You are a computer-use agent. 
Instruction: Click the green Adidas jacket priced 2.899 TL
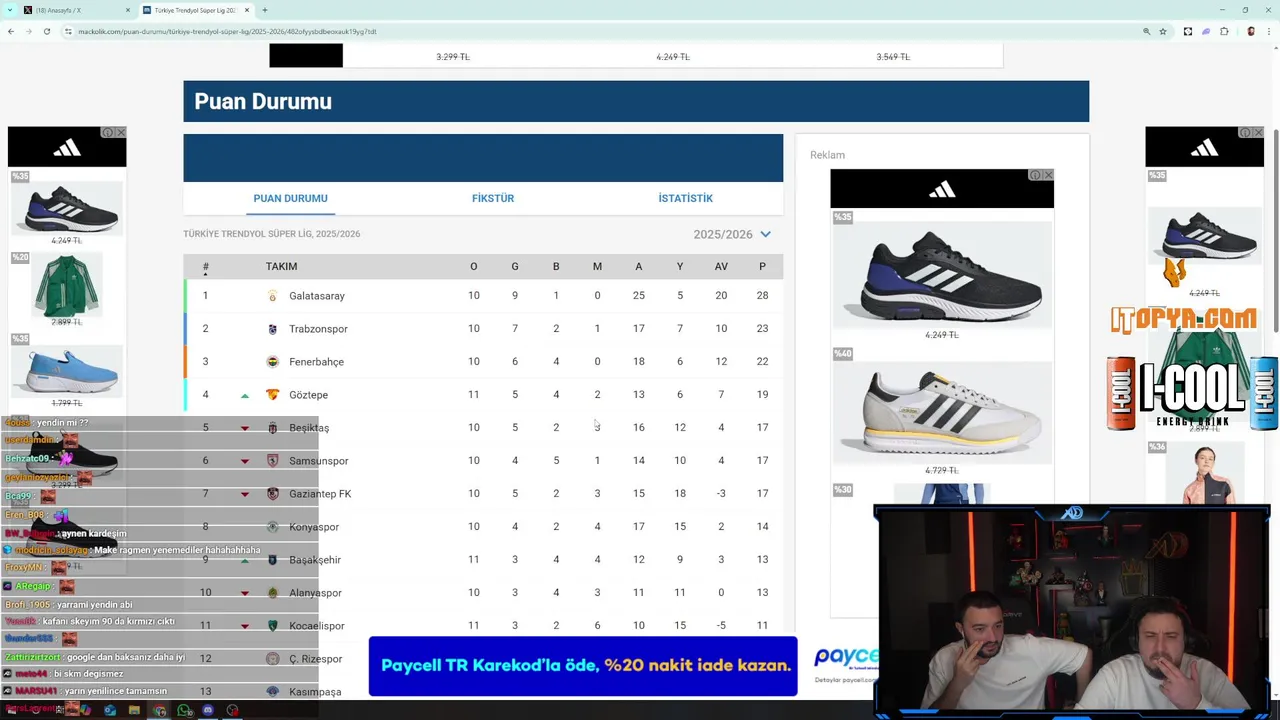(x=66, y=285)
